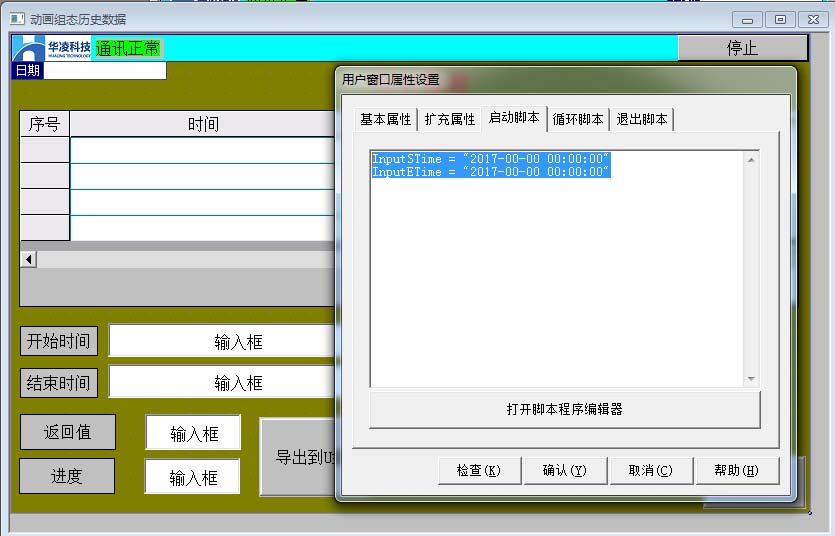This screenshot has height=536, width=835.
Task: Open the 扩充属性 tab
Action: 449,119
